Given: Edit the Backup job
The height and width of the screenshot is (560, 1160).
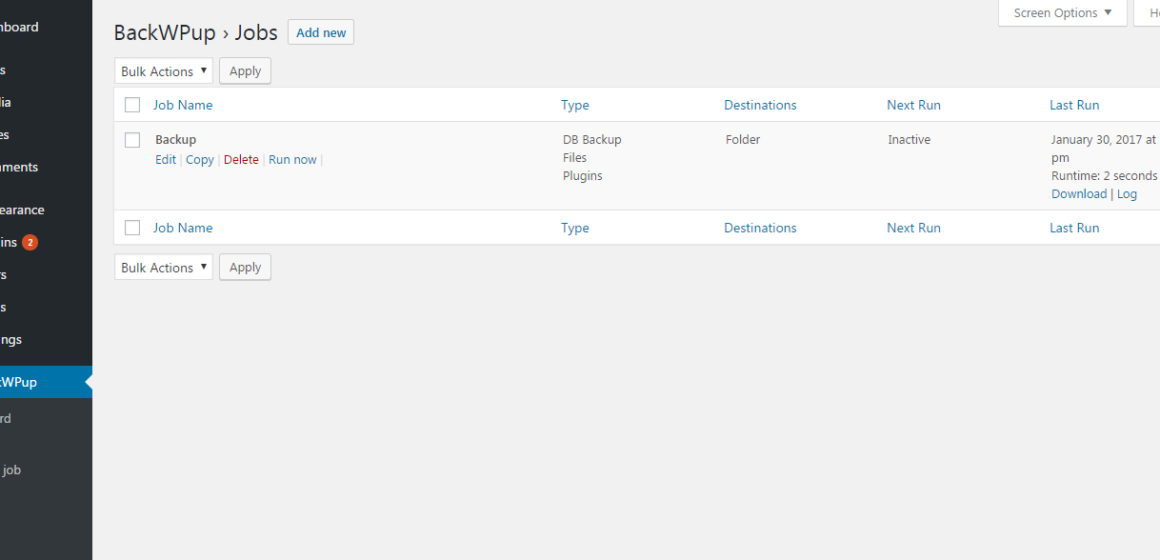Looking at the screenshot, I should coord(166,160).
